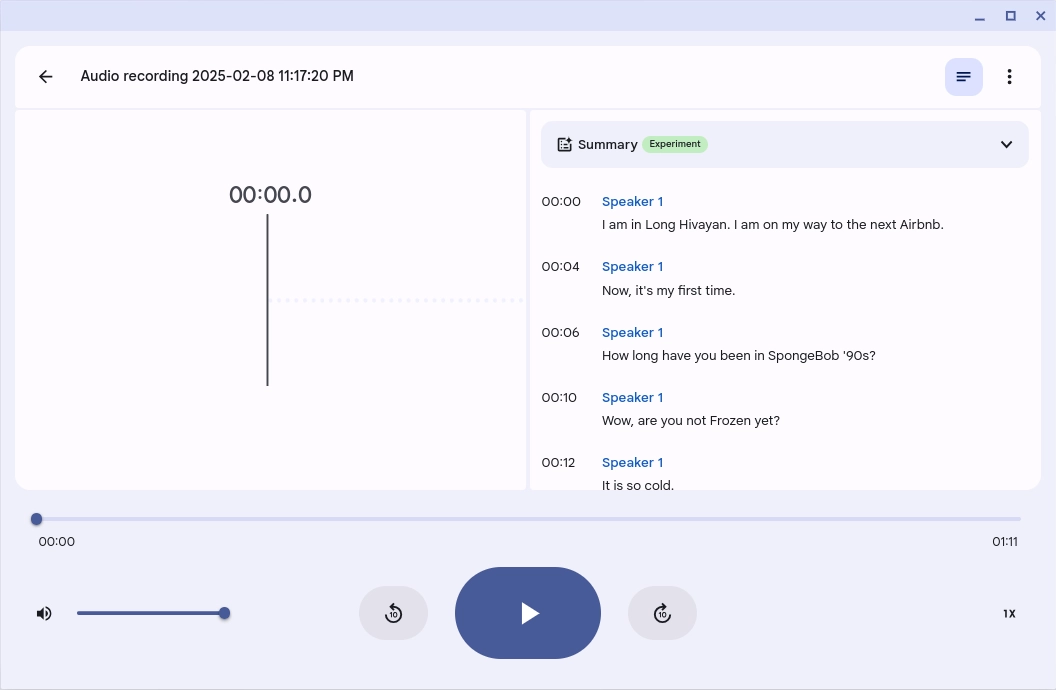Rewind 10 seconds
Image resolution: width=1056 pixels, height=690 pixels.
pyautogui.click(x=393, y=613)
